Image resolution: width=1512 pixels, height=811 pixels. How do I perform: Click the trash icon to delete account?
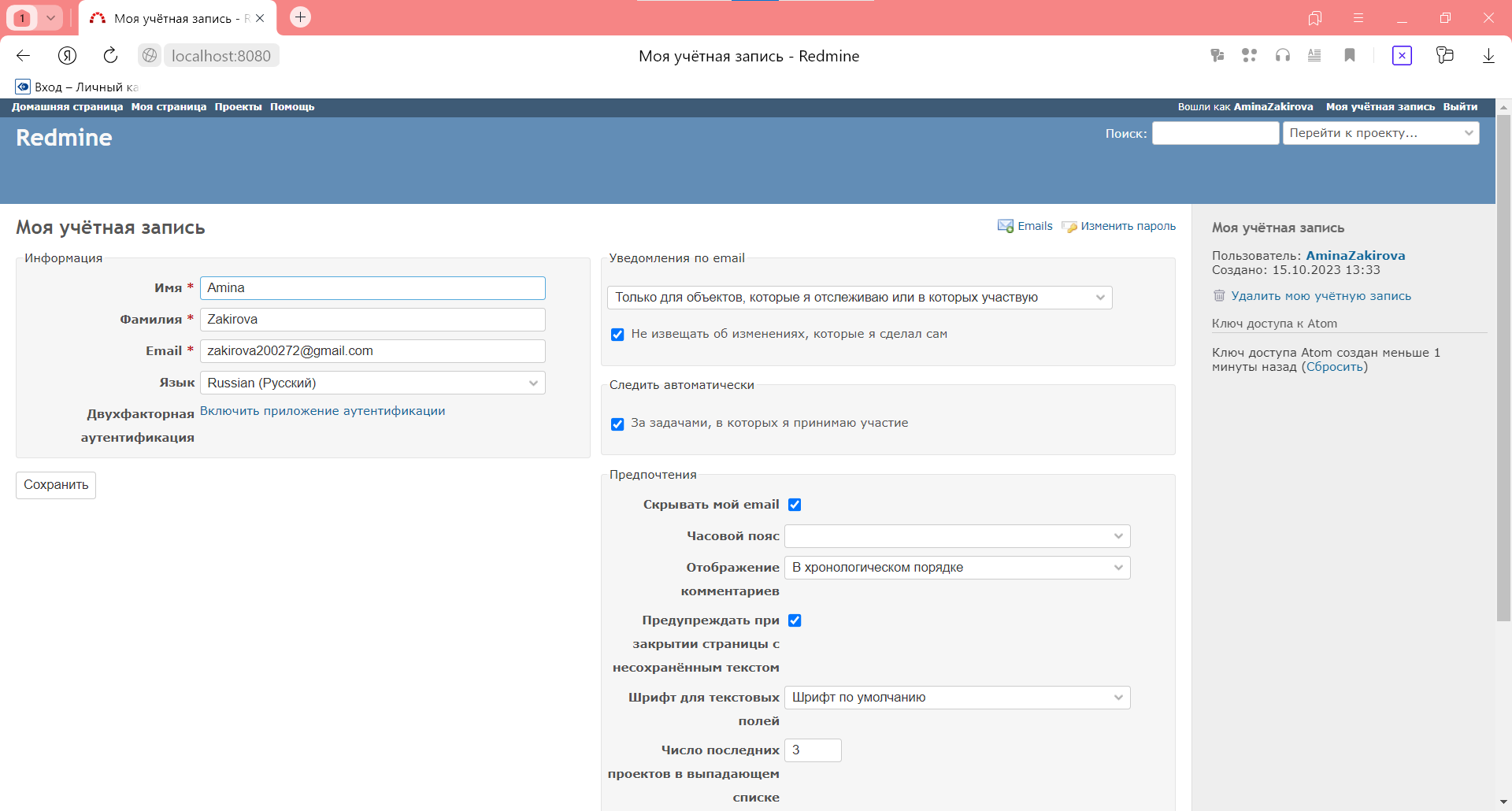[x=1219, y=296]
